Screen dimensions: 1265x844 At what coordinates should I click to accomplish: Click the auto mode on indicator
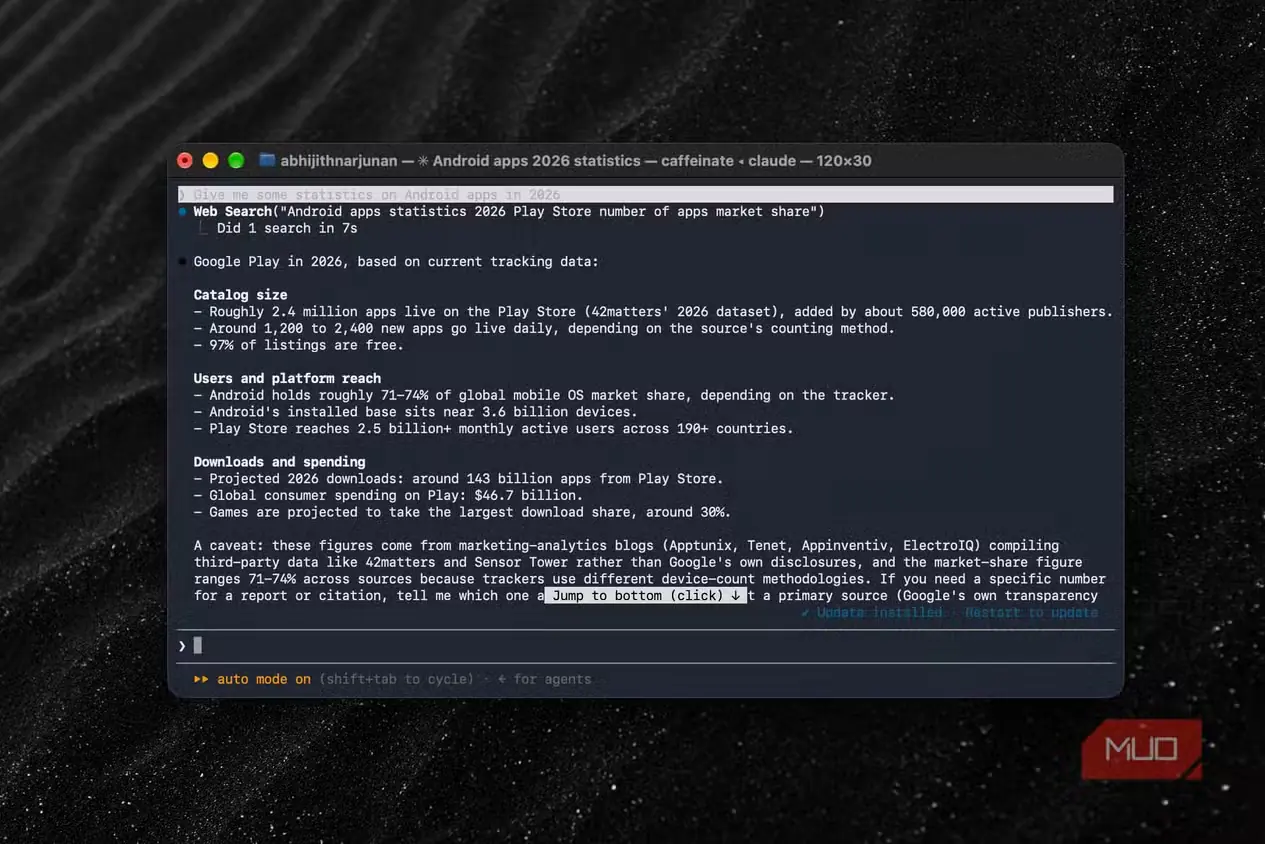(253, 679)
